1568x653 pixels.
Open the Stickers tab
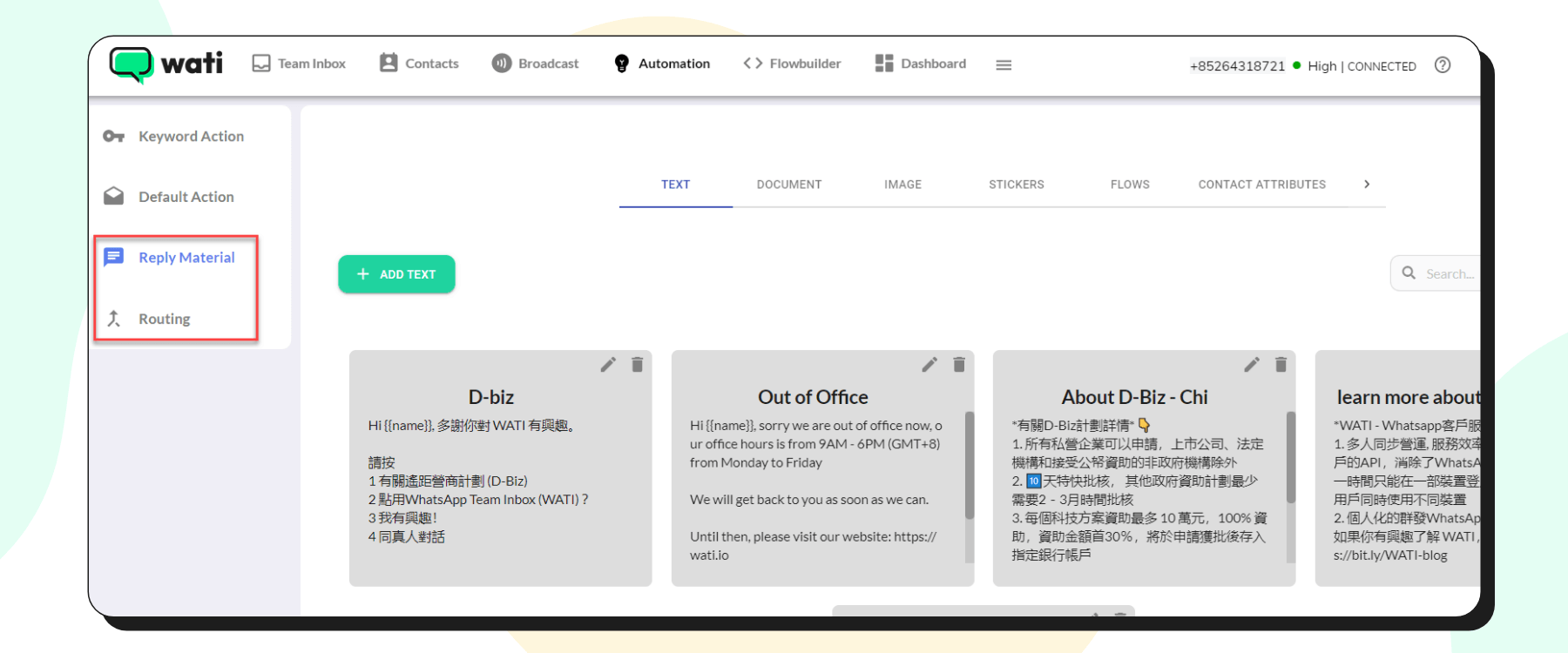tap(1016, 185)
